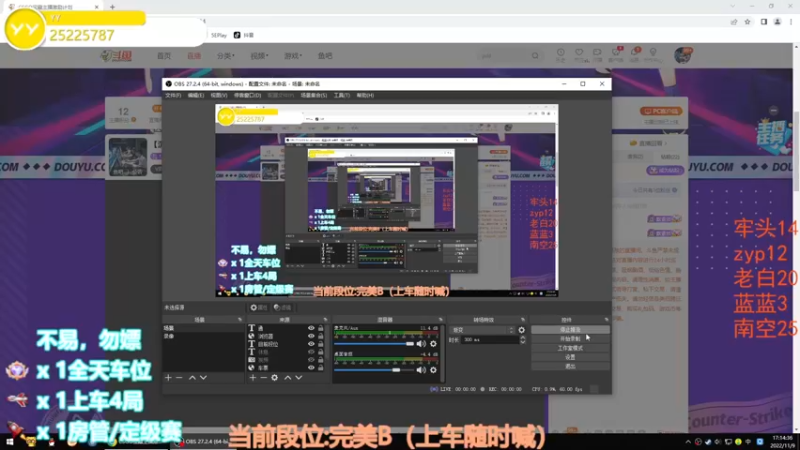Mute the 麦克风/Aux speaker icon
800x450 pixels.
pos(421,343)
